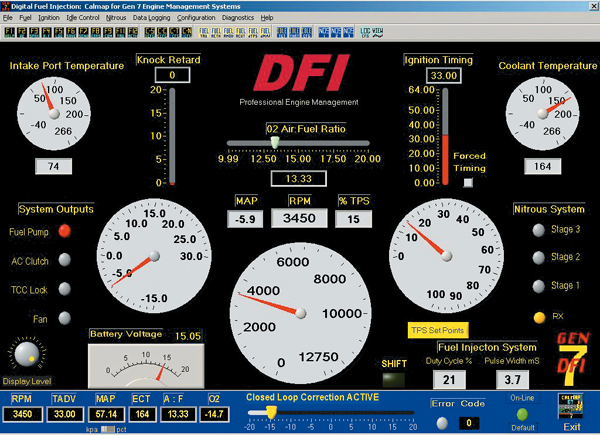This screenshot has width=600, height=435.
Task: Toggle the Nitrous Stage 2 indicator
Action: pyautogui.click(x=538, y=257)
